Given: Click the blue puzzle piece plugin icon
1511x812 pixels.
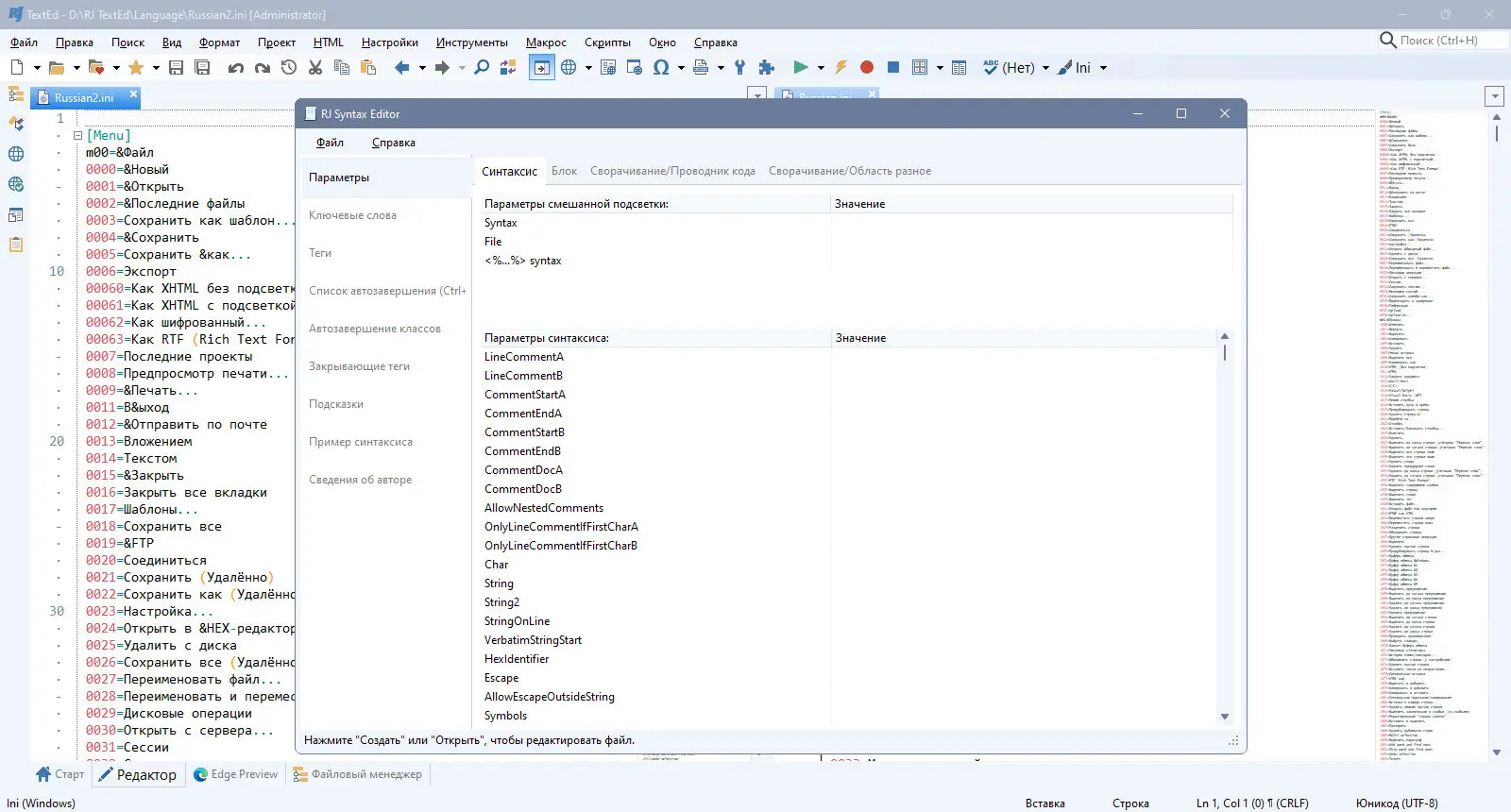Looking at the screenshot, I should 767,67.
